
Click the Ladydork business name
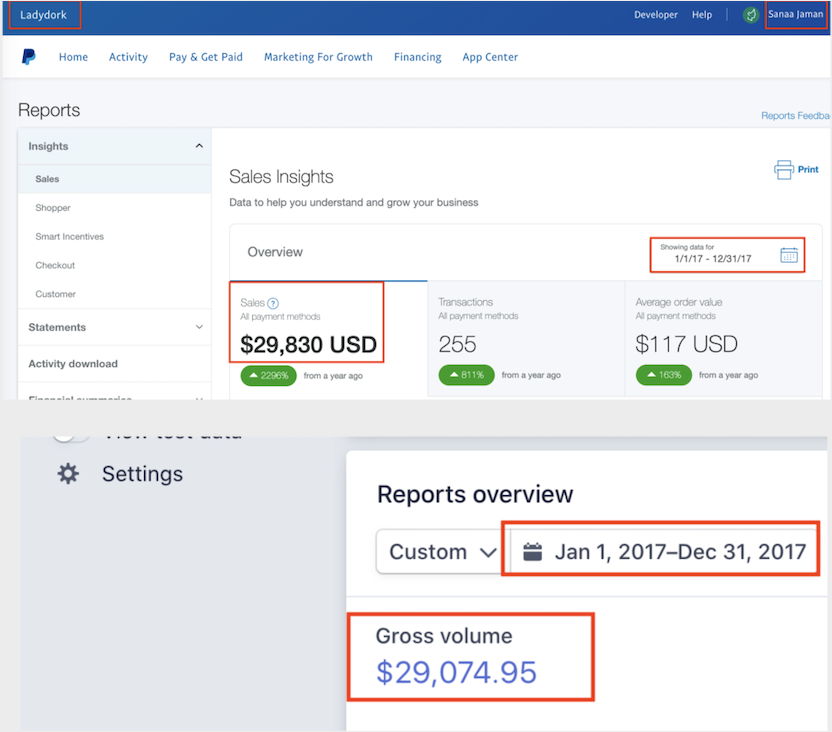(44, 15)
